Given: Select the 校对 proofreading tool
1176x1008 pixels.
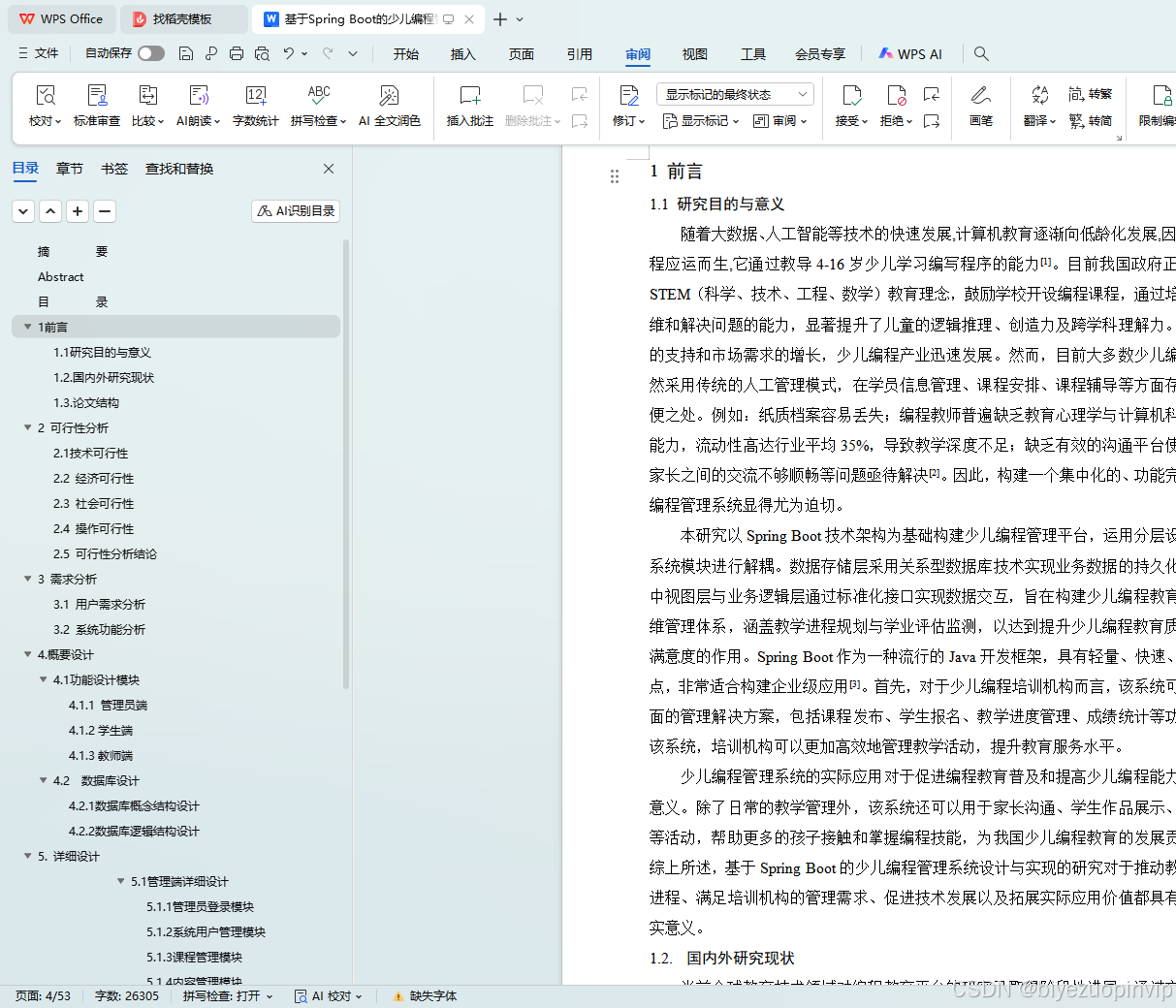Looking at the screenshot, I should (x=45, y=107).
